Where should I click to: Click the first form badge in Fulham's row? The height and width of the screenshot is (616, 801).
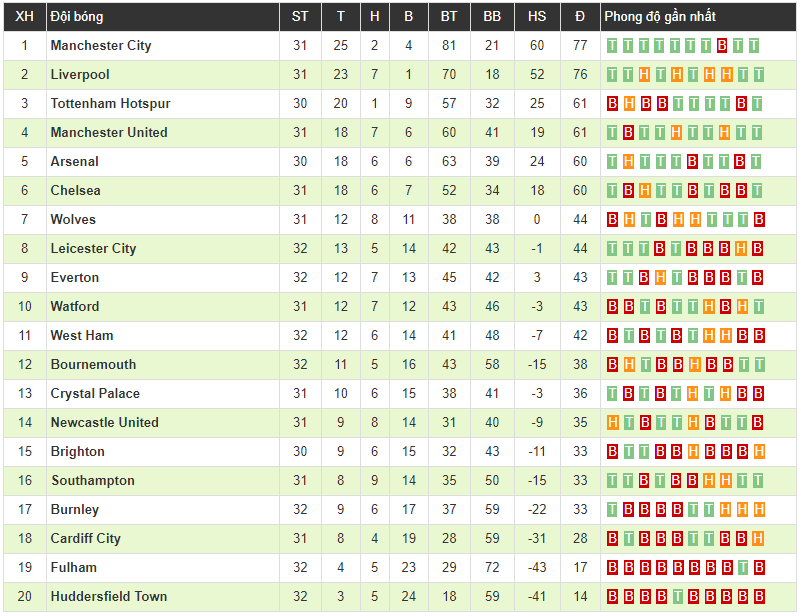click(x=613, y=568)
